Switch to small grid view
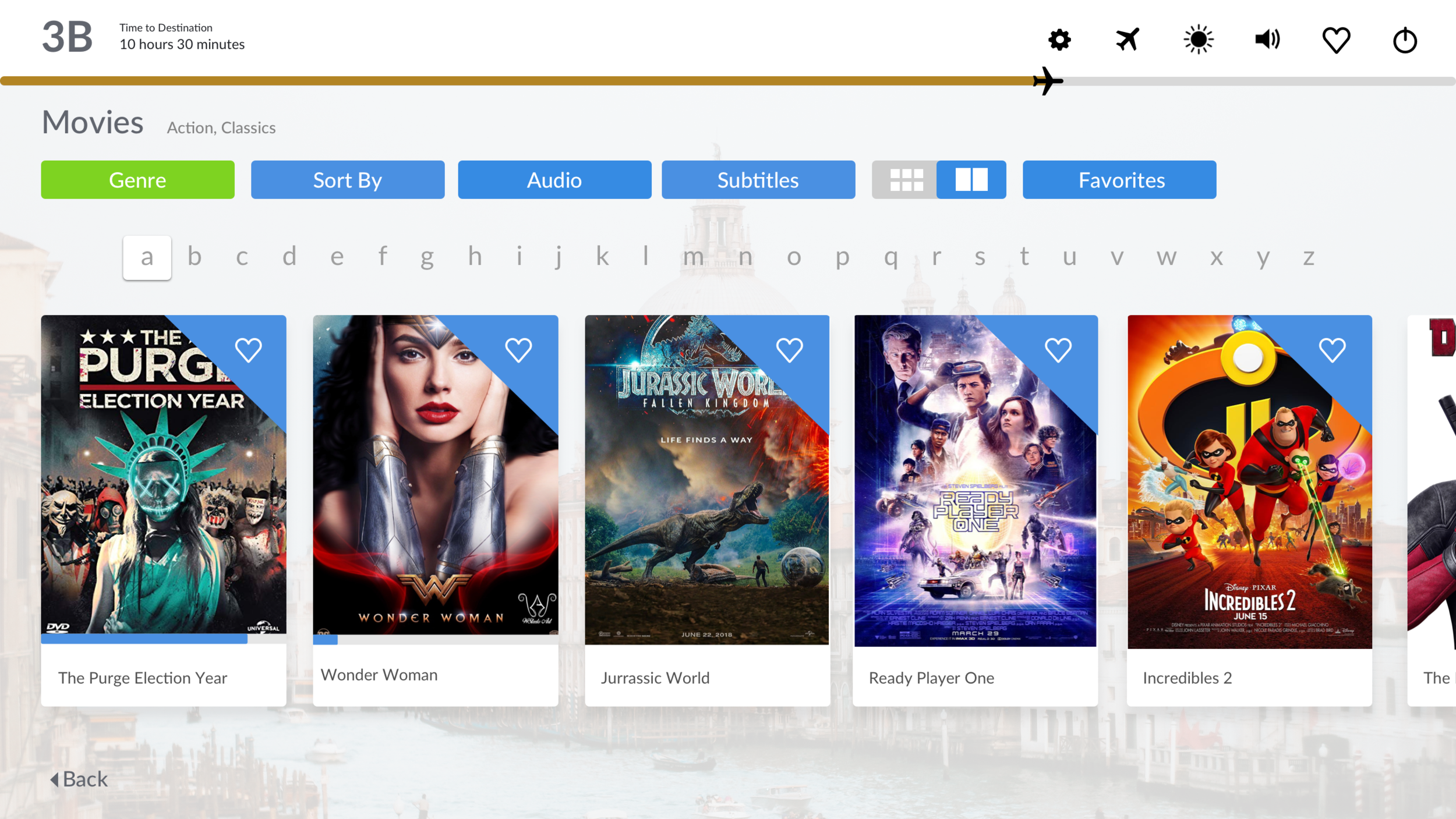 [x=906, y=180]
